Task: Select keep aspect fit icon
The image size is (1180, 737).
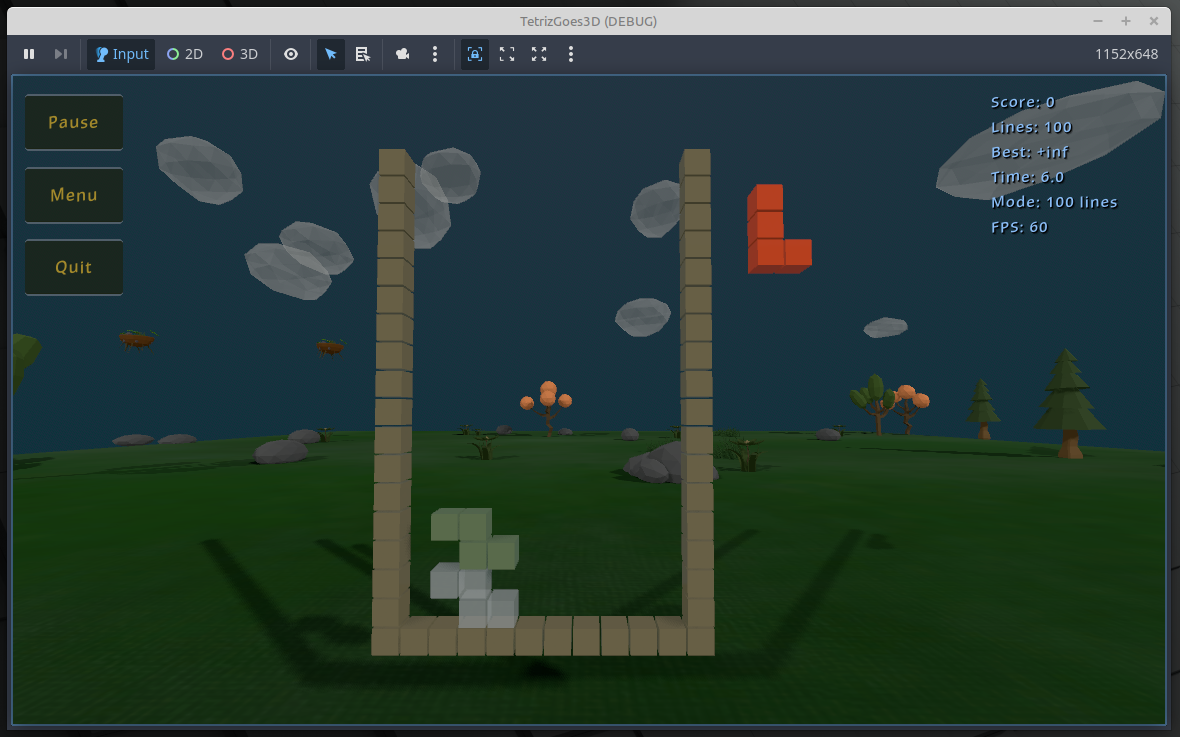Action: click(507, 54)
